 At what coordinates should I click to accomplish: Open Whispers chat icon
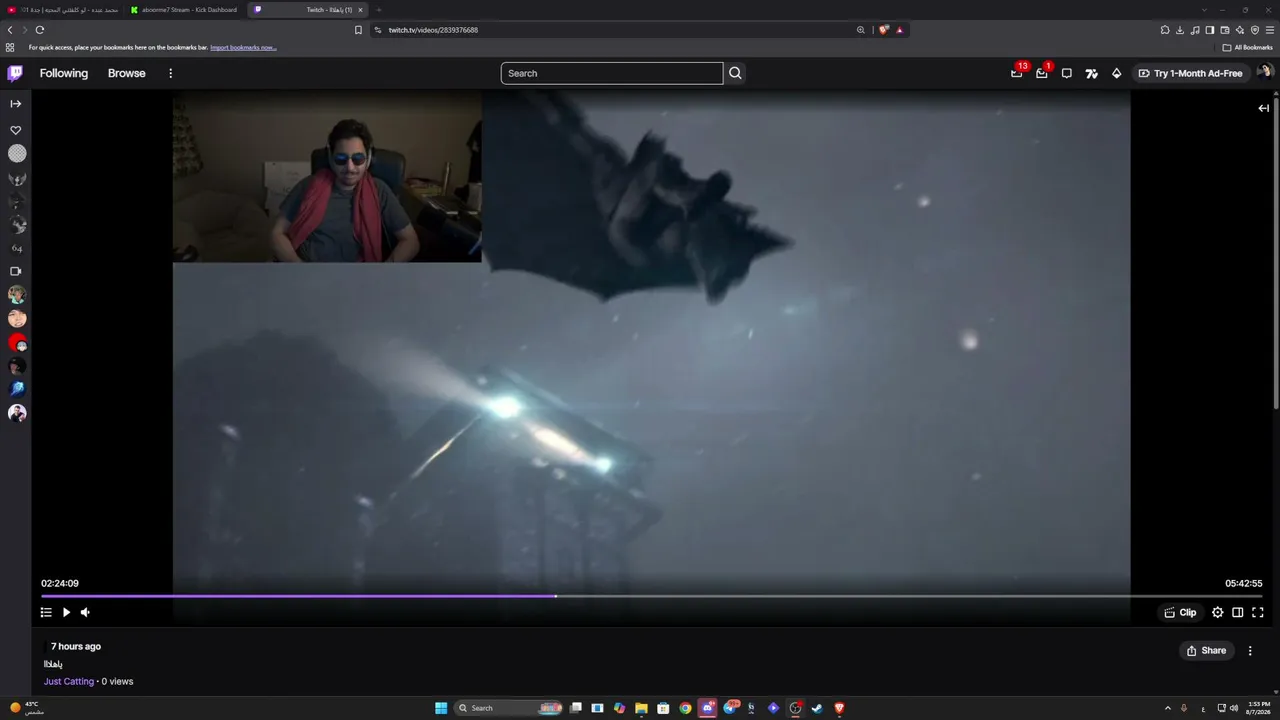click(1067, 73)
